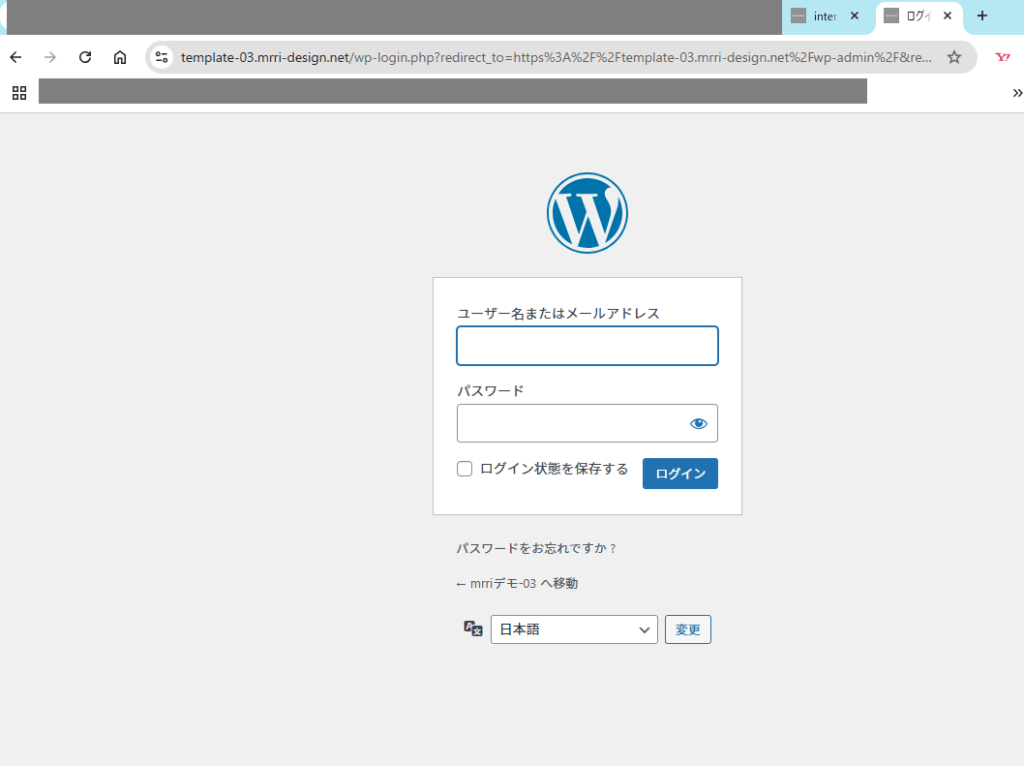
Task: Click the language translate icon
Action: pos(473,629)
